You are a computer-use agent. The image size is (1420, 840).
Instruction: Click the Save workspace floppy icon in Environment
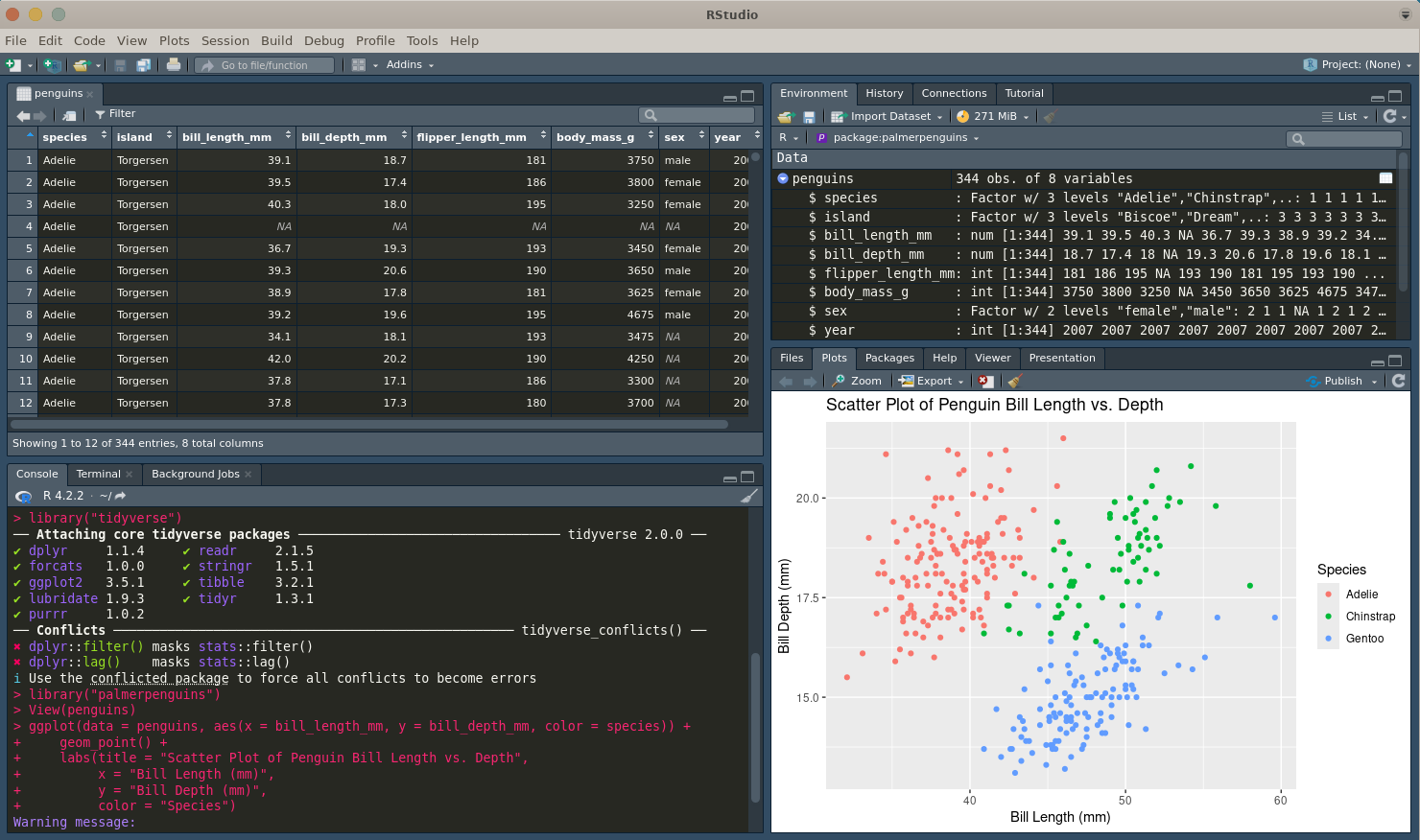click(809, 117)
